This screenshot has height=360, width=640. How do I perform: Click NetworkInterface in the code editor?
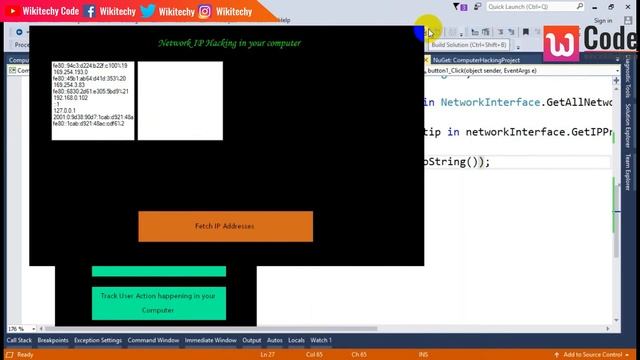pos(490,102)
